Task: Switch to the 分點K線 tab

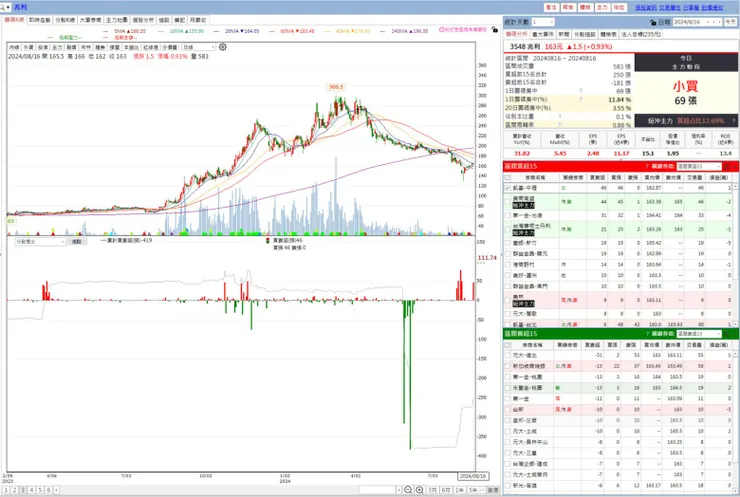Action: click(65, 20)
